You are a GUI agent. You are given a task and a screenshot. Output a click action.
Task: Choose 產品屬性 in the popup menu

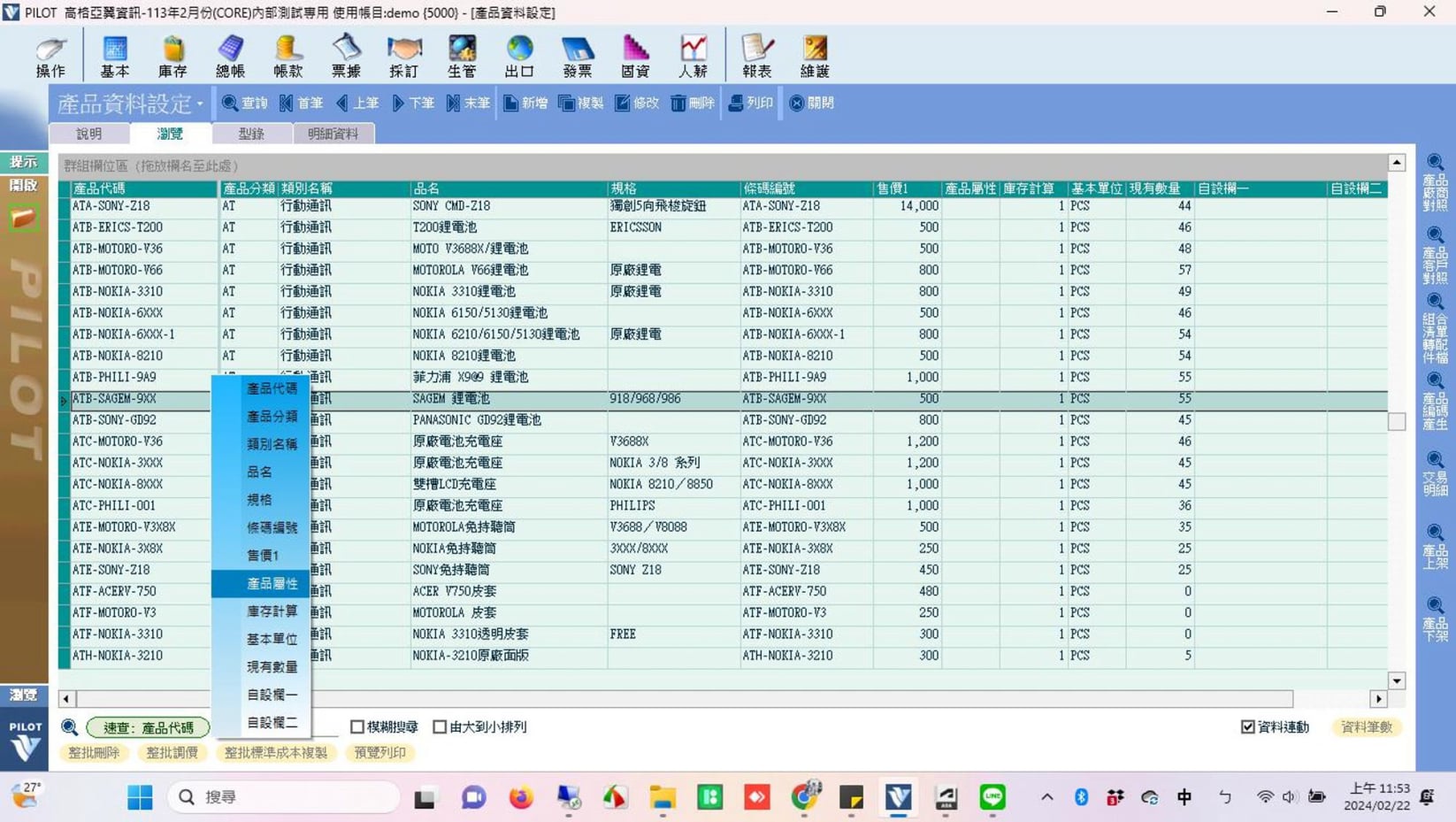point(262,583)
